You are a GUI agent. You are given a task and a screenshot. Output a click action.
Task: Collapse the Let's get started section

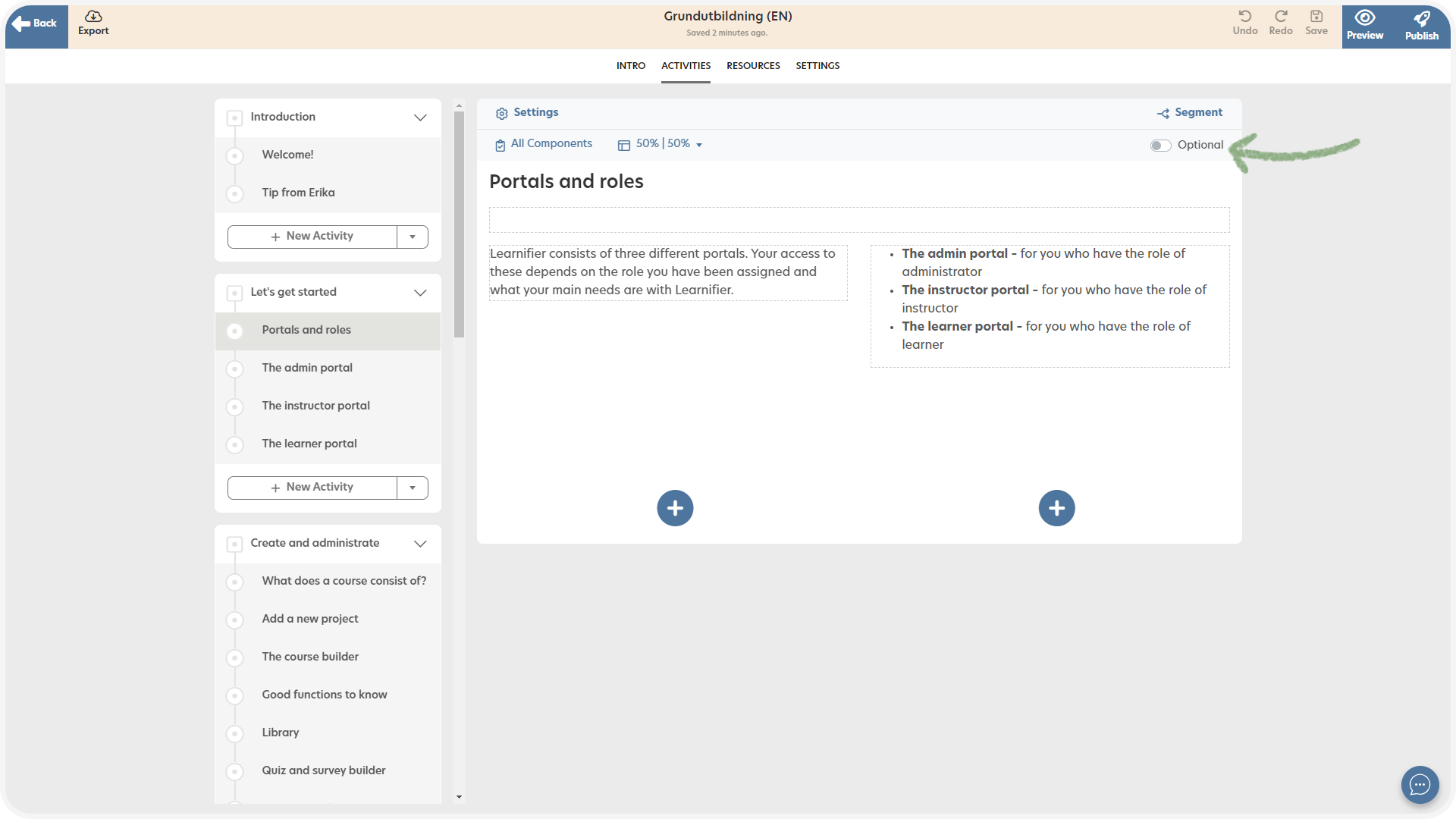[420, 293]
